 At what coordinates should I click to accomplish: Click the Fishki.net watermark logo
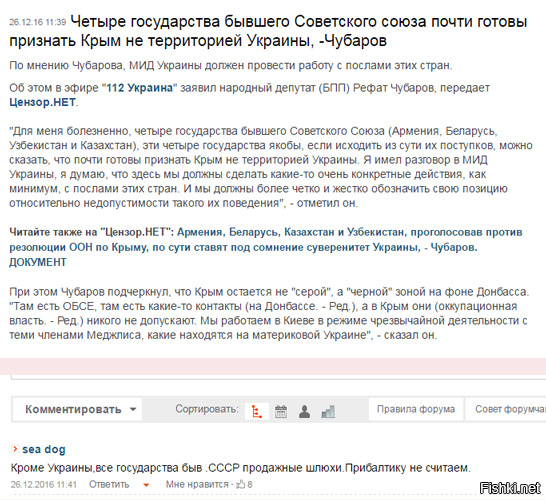tap(510, 488)
